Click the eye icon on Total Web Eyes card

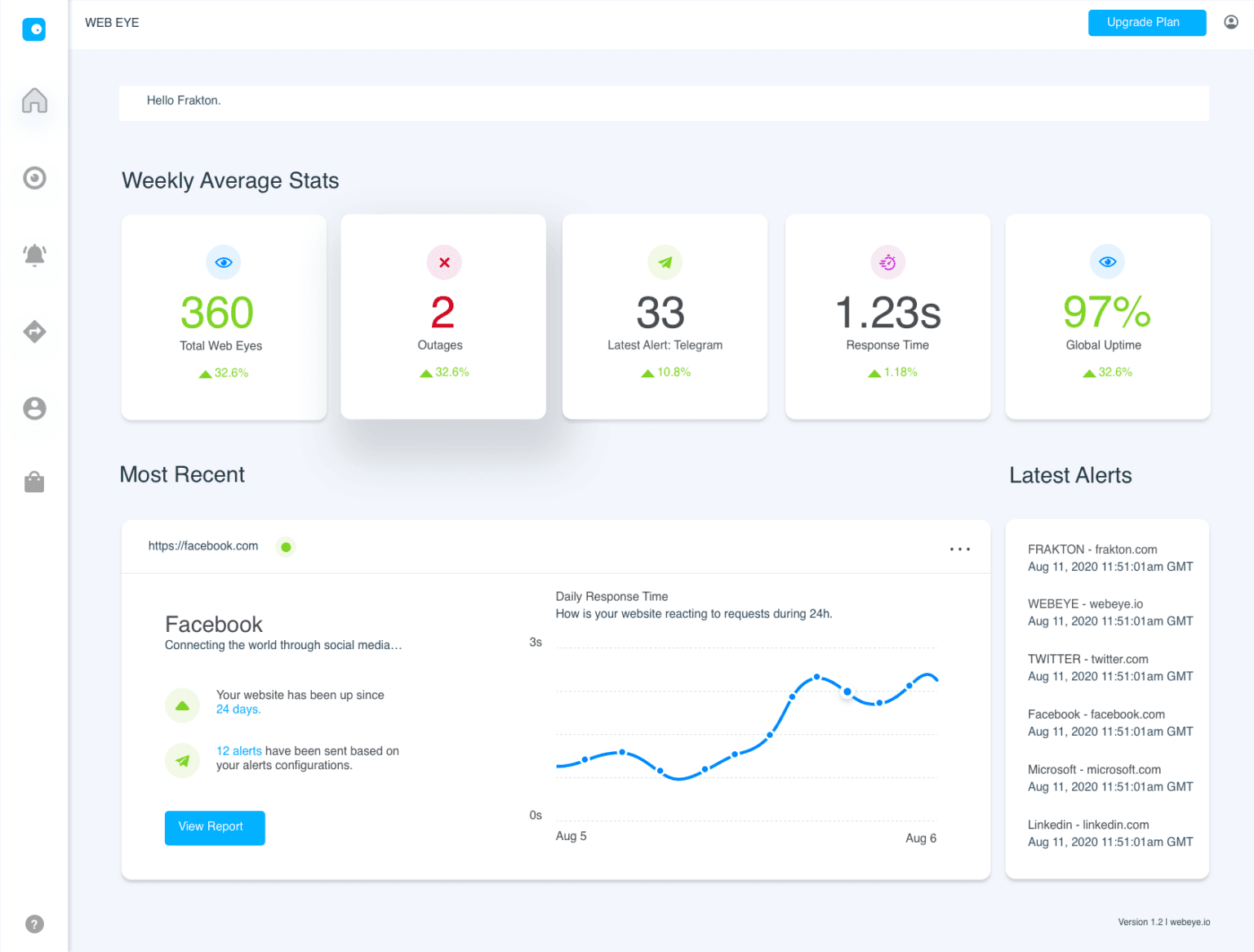tap(223, 262)
